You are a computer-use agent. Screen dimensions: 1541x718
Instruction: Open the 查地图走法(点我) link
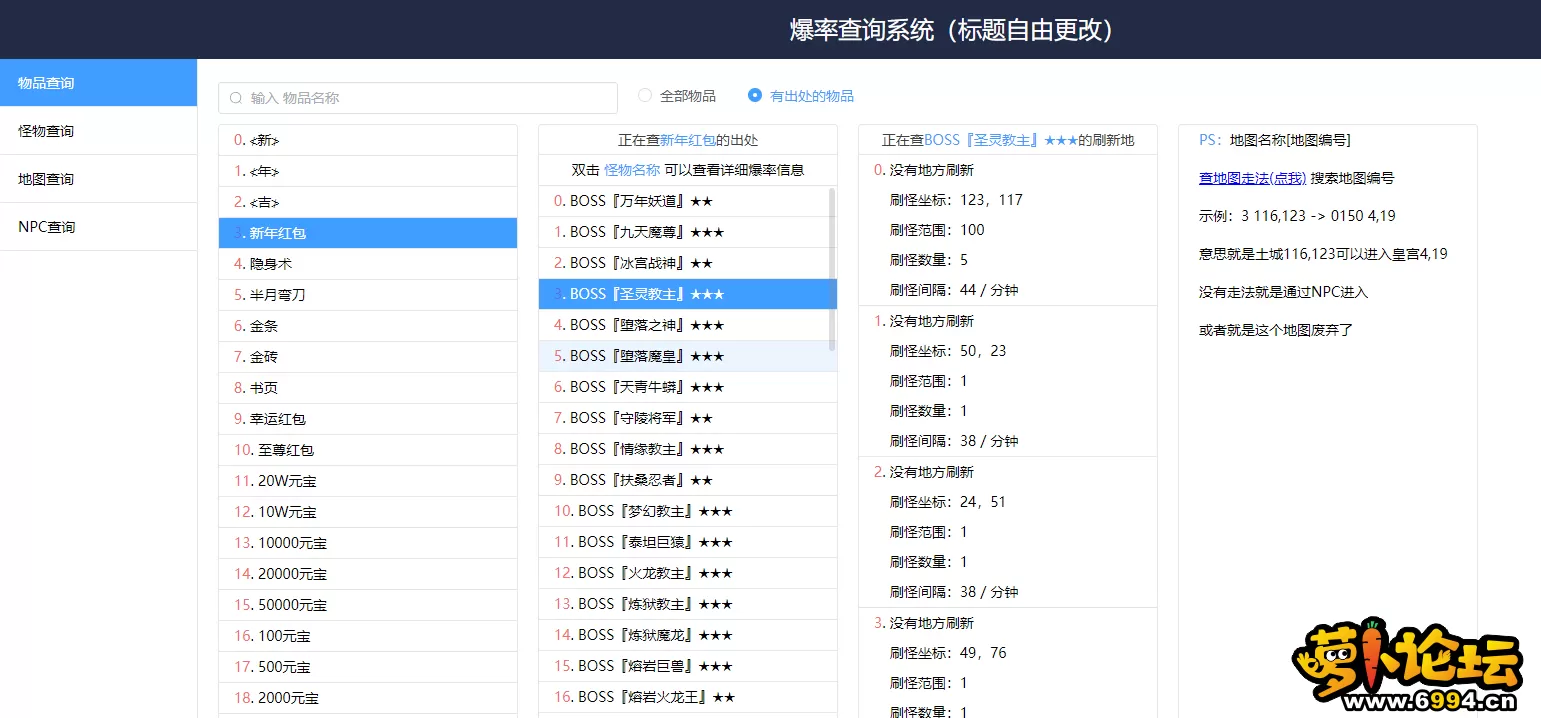[1252, 178]
